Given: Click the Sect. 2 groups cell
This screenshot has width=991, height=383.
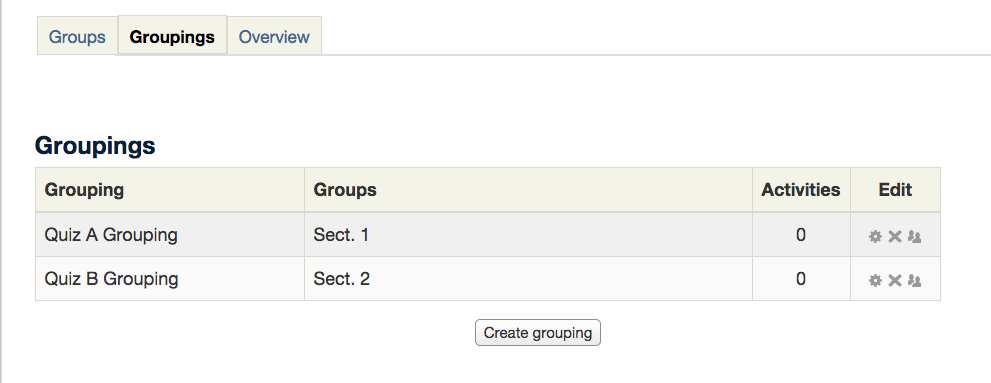Looking at the screenshot, I should click(528, 279).
